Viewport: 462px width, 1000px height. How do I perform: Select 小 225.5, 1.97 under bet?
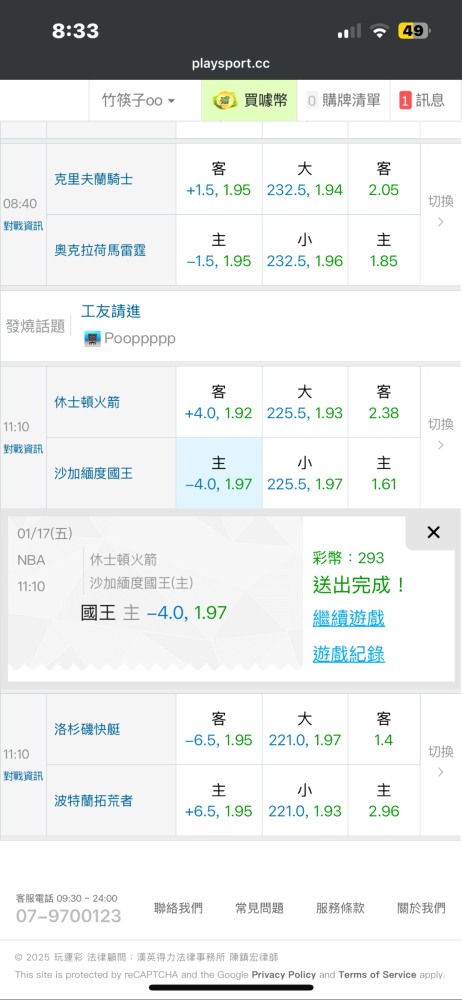coord(304,473)
